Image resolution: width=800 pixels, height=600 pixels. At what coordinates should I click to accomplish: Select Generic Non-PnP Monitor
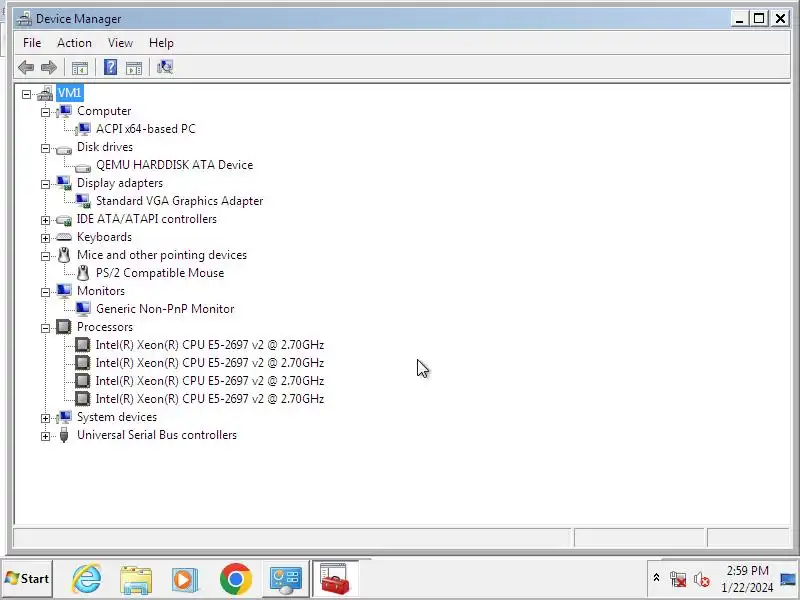(165, 309)
